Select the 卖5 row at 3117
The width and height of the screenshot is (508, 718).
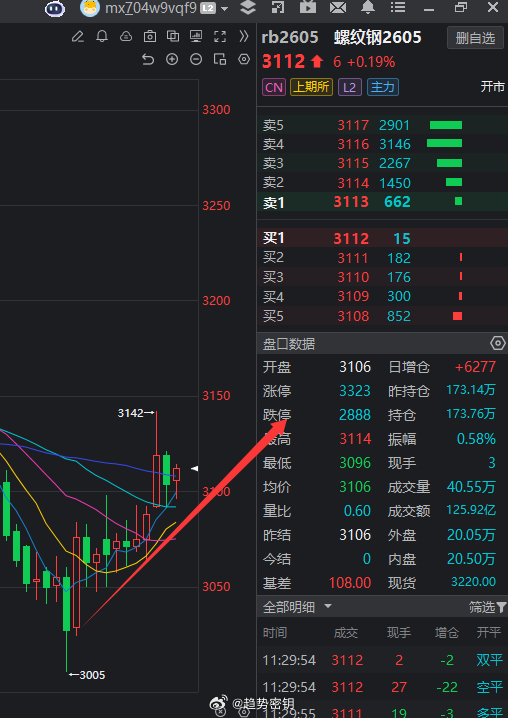382,125
